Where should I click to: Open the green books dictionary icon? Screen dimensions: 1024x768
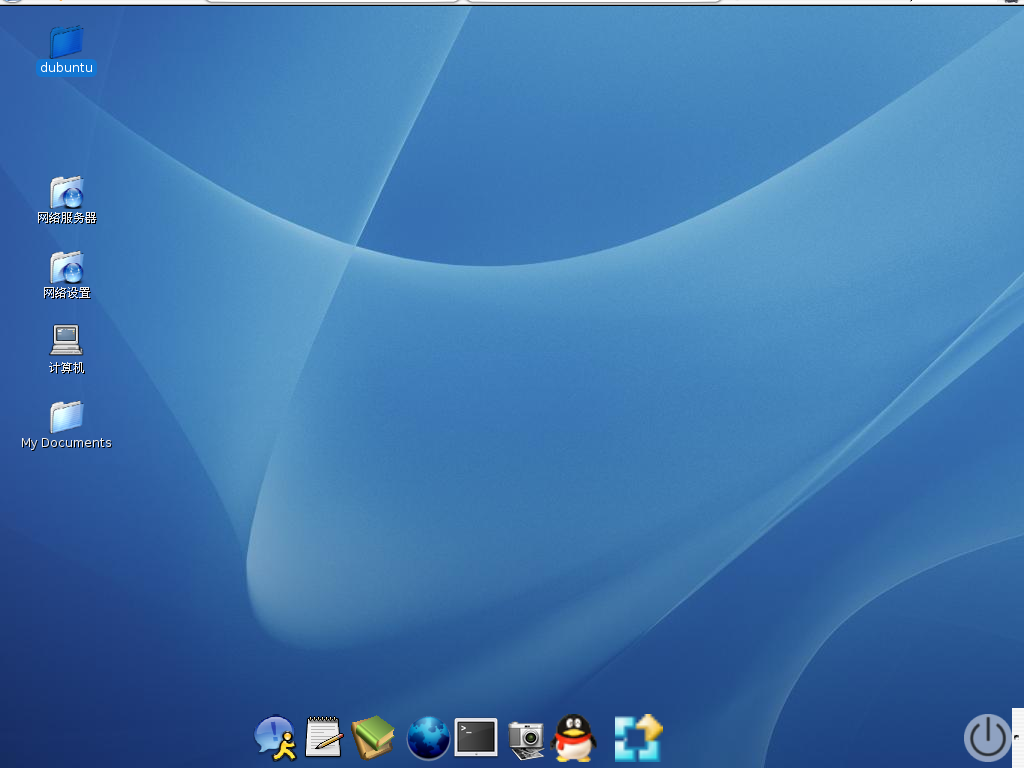click(x=373, y=737)
